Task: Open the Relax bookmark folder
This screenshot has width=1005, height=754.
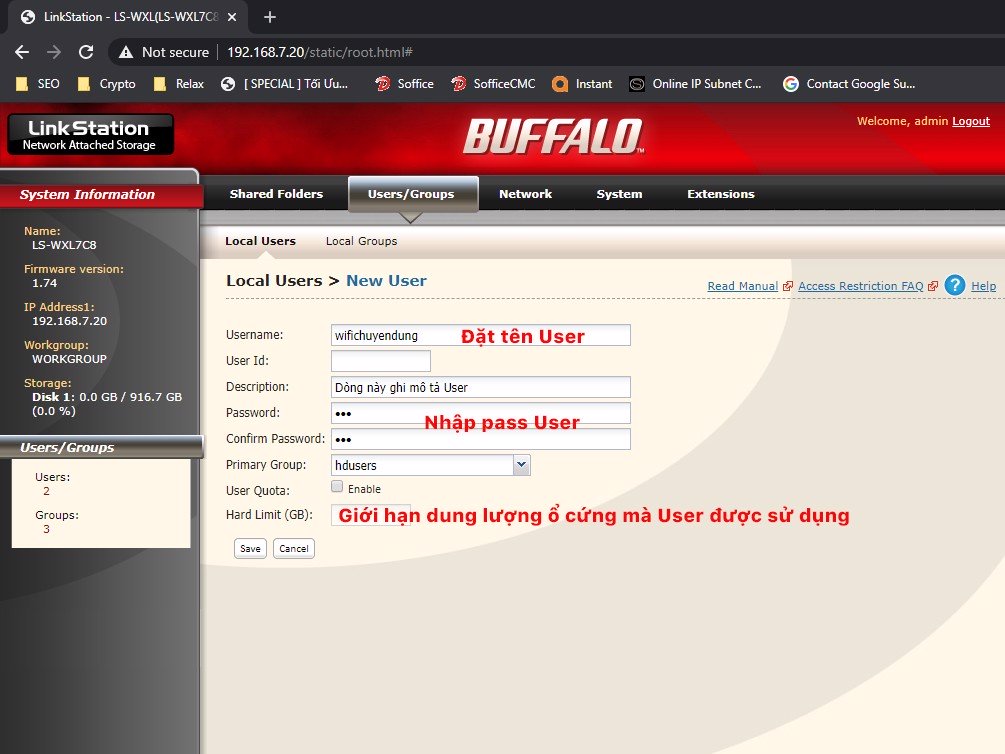Action: pyautogui.click(x=179, y=84)
